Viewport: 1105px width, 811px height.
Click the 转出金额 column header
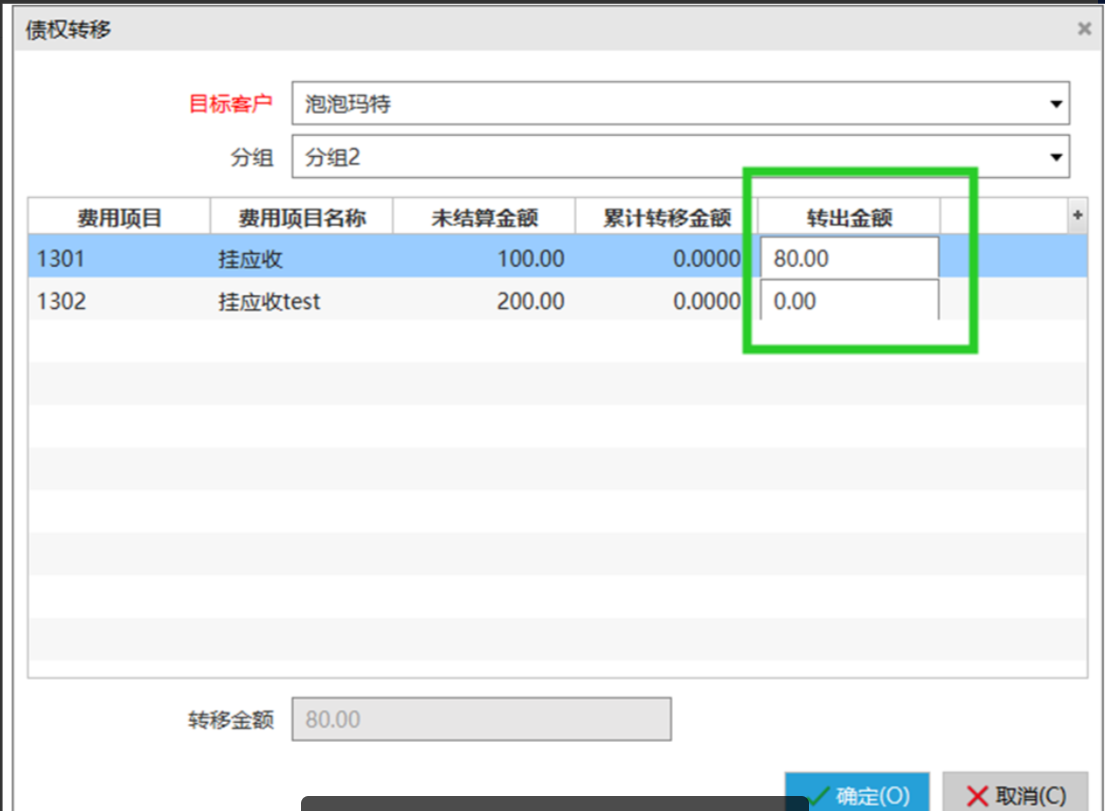(849, 217)
